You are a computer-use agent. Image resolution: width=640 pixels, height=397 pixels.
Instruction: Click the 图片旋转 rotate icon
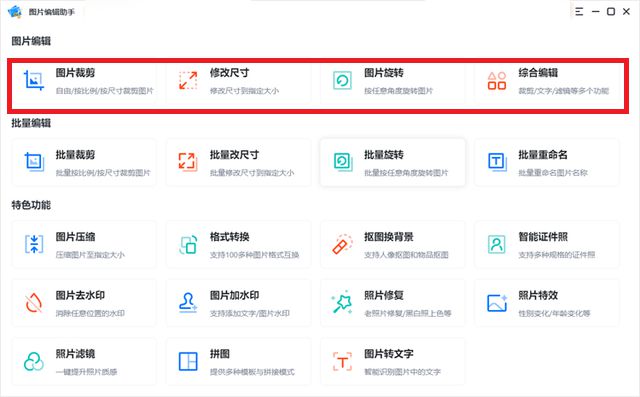(x=342, y=80)
